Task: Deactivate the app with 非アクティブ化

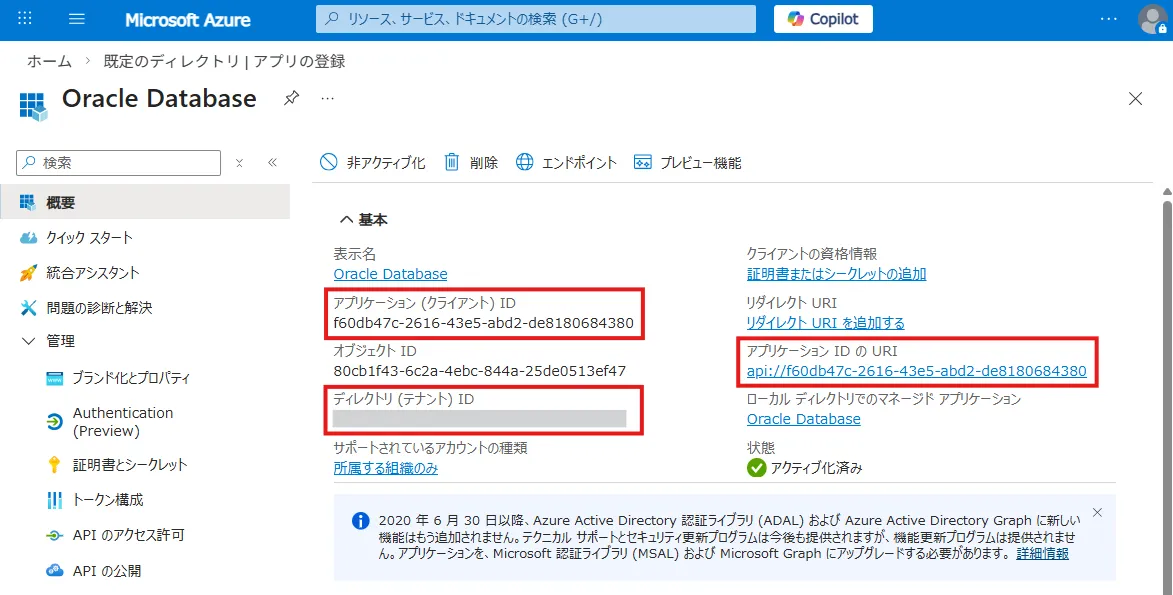Action: click(372, 161)
